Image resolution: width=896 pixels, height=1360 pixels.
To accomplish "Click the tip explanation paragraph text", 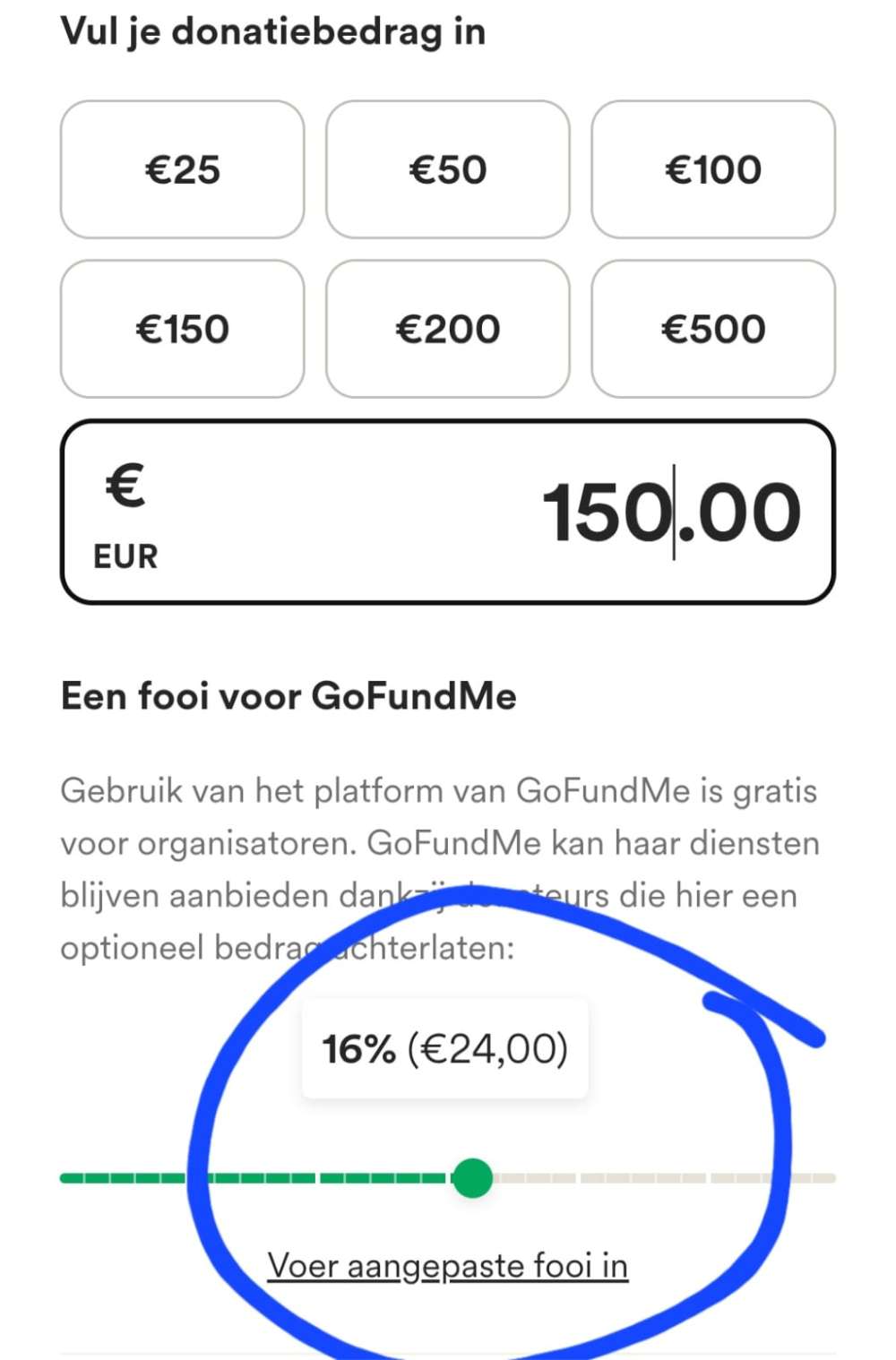I will [439, 842].
